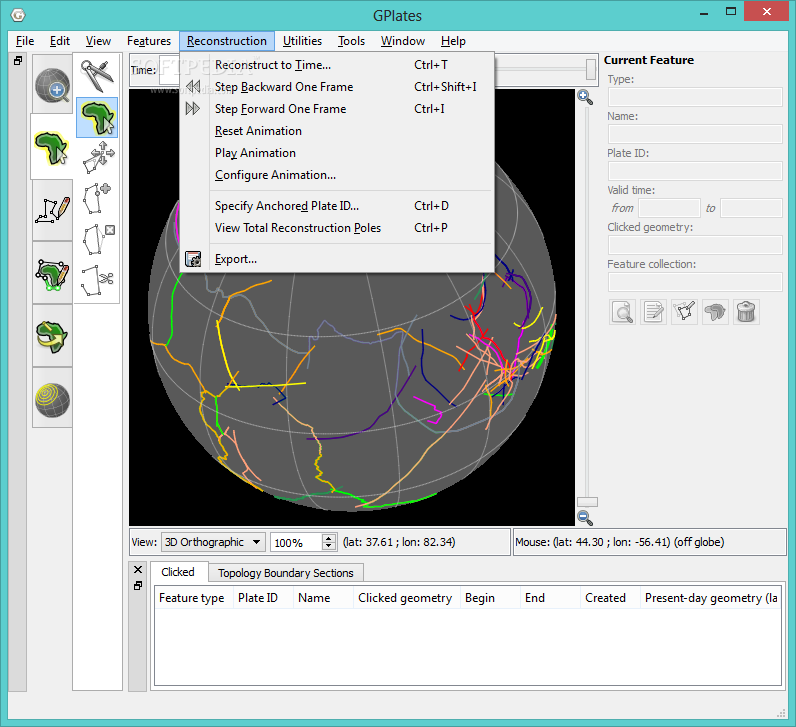Click the Delete Feature trash button

pos(746,312)
